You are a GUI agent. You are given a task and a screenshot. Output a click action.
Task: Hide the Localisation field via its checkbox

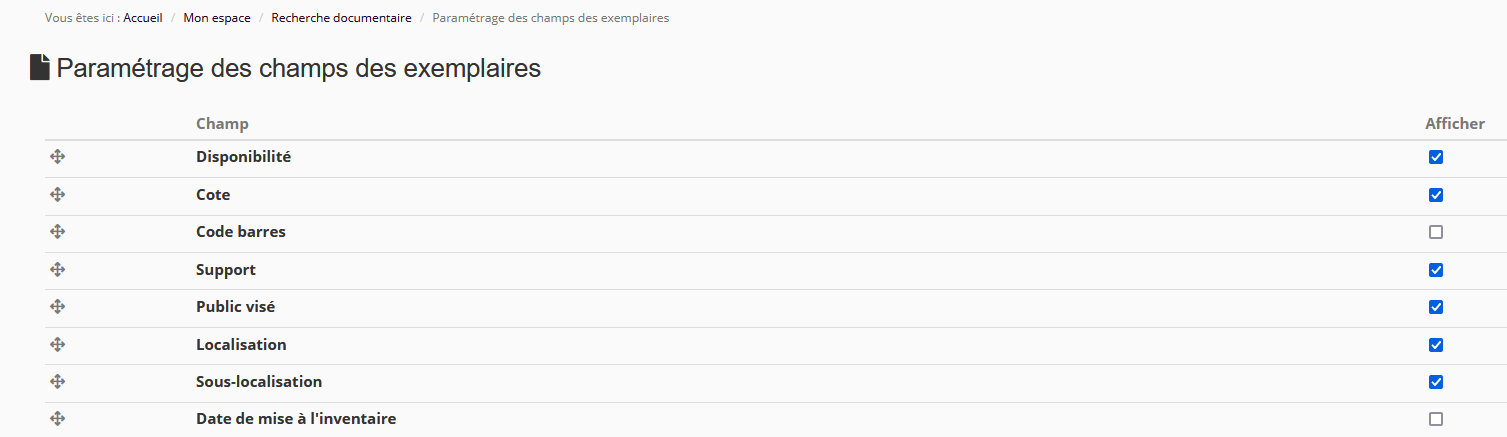click(1436, 345)
